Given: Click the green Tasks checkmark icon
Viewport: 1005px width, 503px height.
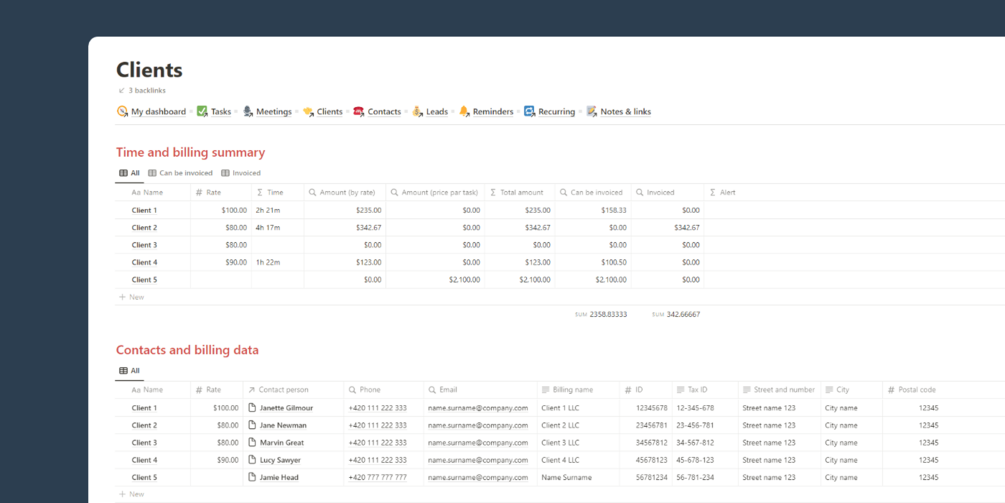Looking at the screenshot, I should click(x=202, y=111).
